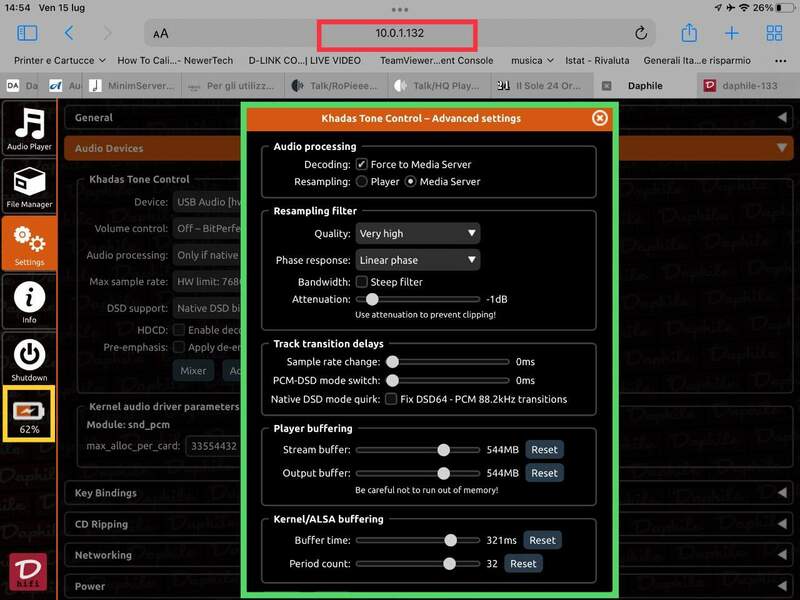
Task: Tap the Safari share icon
Action: pyautogui.click(x=689, y=34)
